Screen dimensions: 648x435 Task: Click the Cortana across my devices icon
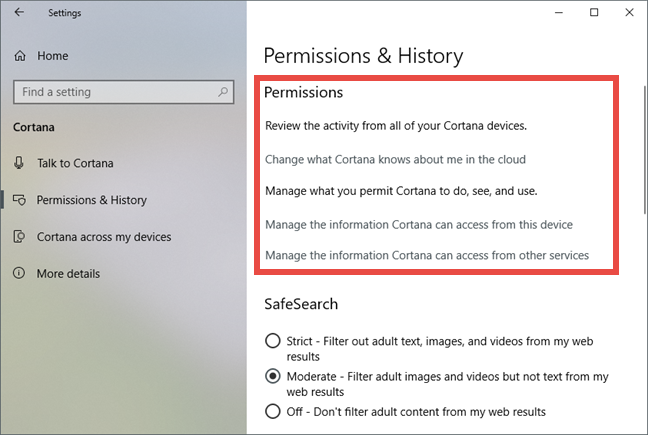(x=19, y=237)
